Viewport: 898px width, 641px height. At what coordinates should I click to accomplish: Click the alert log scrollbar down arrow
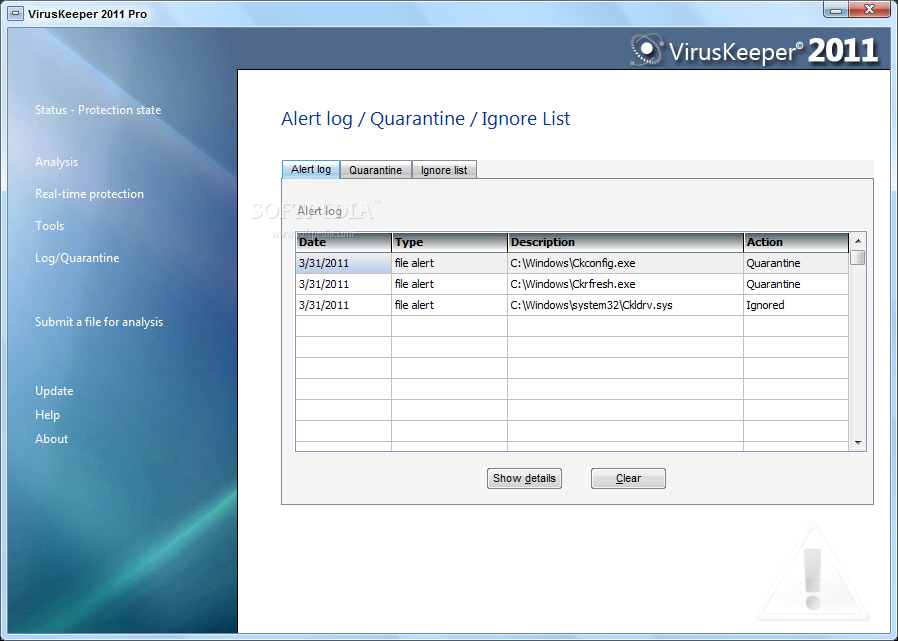[857, 442]
